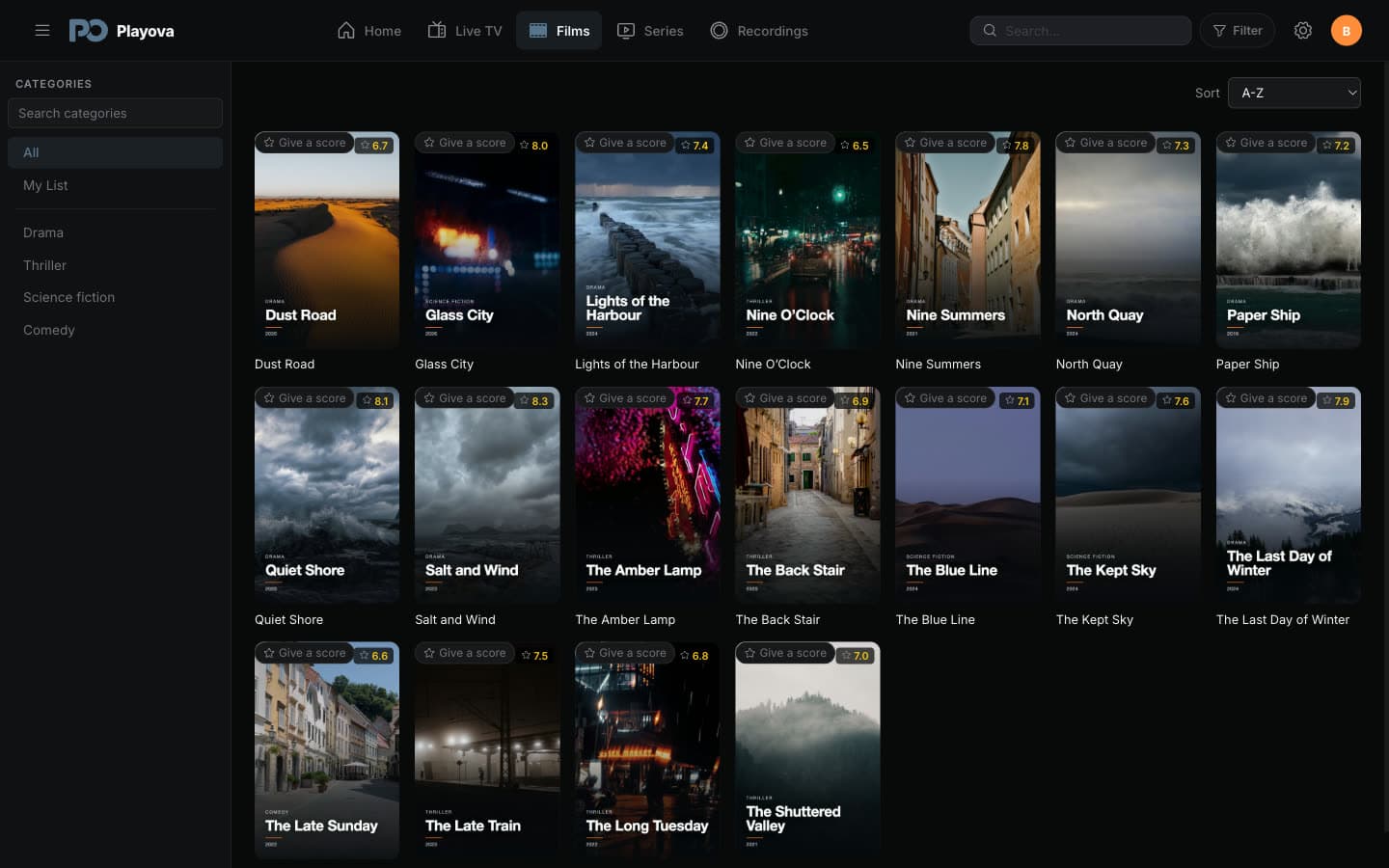
Task: Give a score to Salt and Wind
Action: [465, 398]
